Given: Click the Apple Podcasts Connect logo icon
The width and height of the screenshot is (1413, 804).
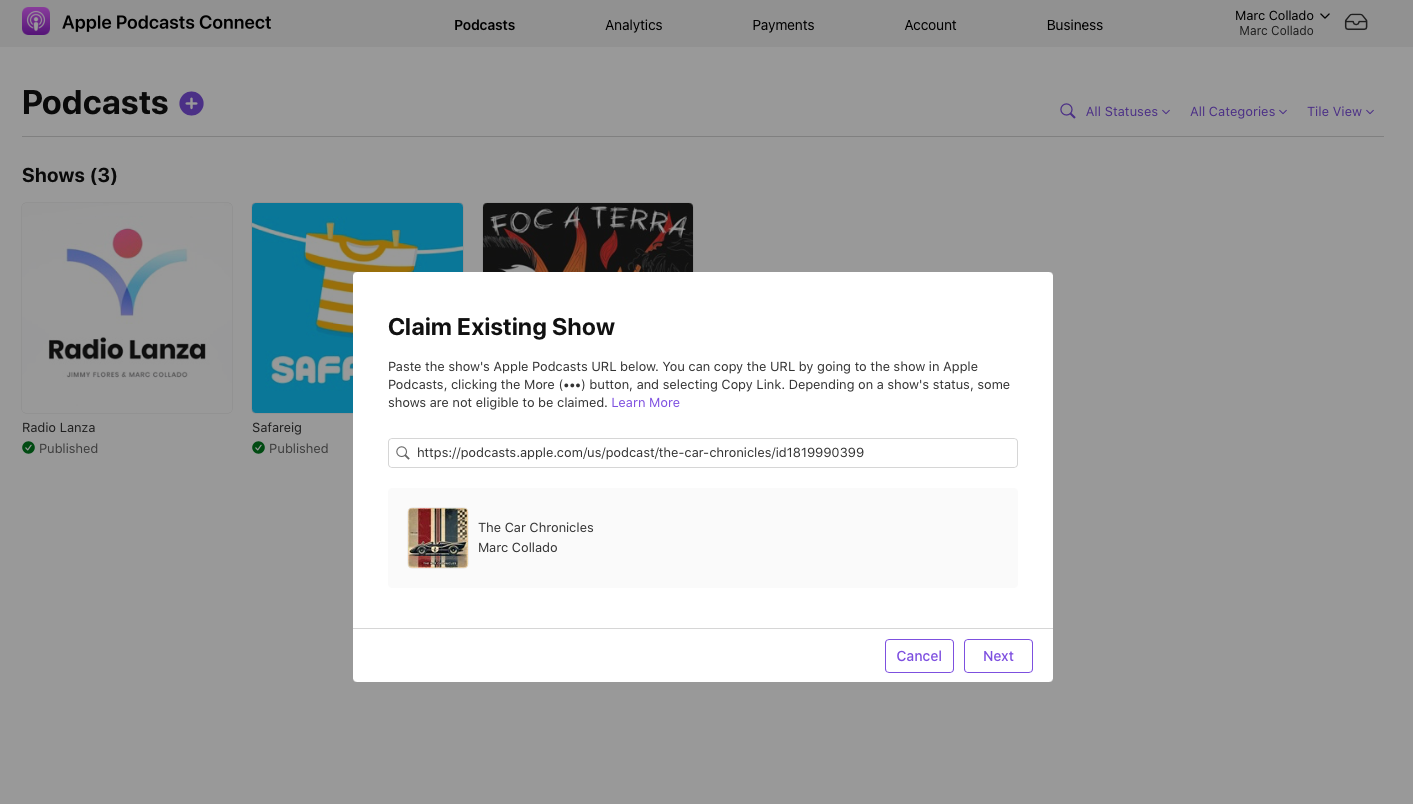Looking at the screenshot, I should 36,21.
